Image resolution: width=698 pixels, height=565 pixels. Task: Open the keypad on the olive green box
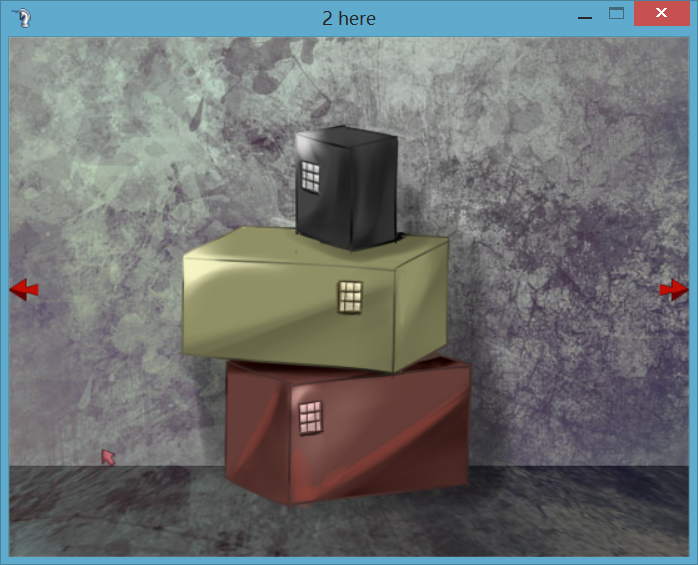click(350, 297)
